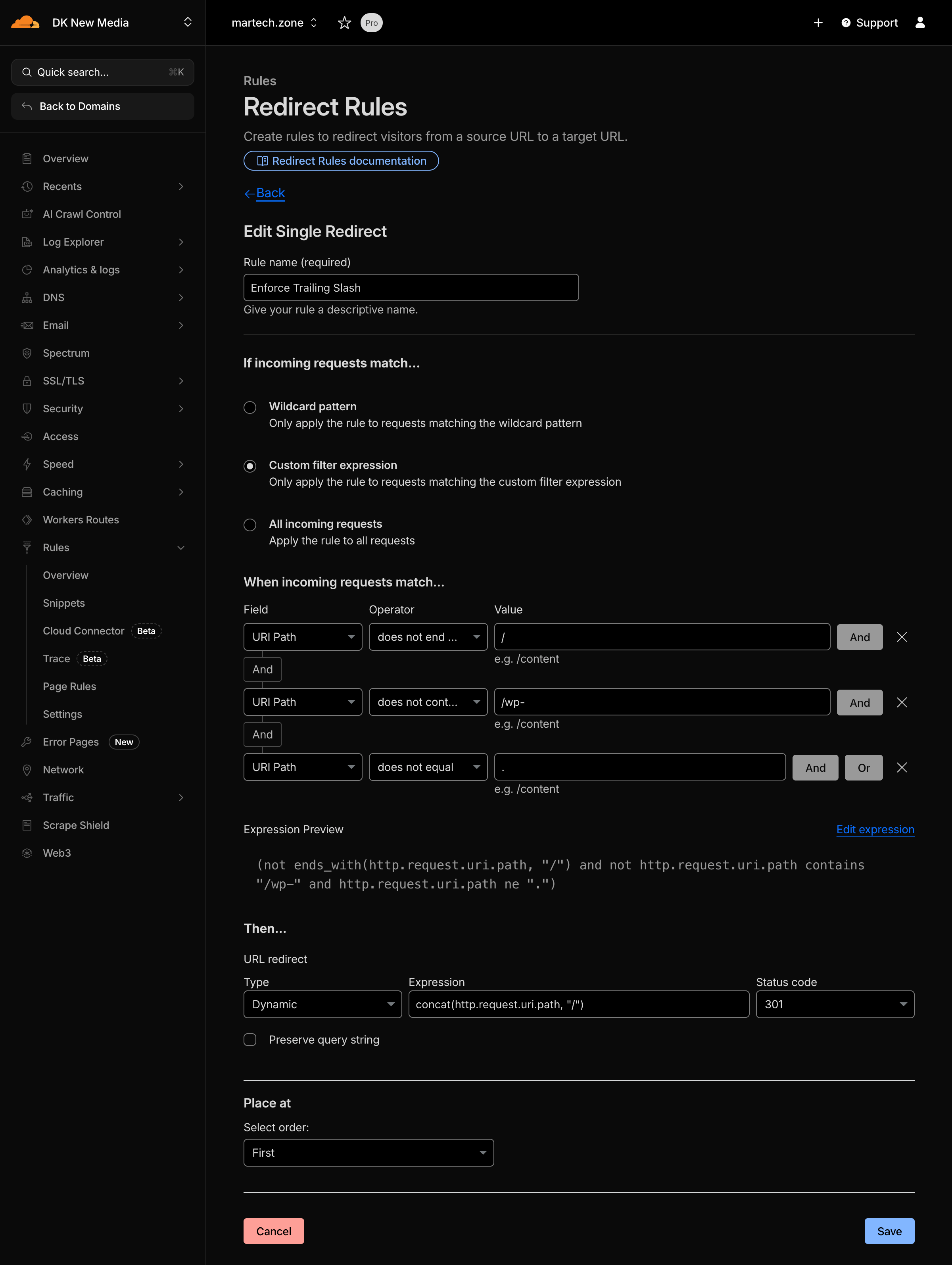Select the Wildcard pattern option
This screenshot has height=1265, width=952.
(250, 407)
